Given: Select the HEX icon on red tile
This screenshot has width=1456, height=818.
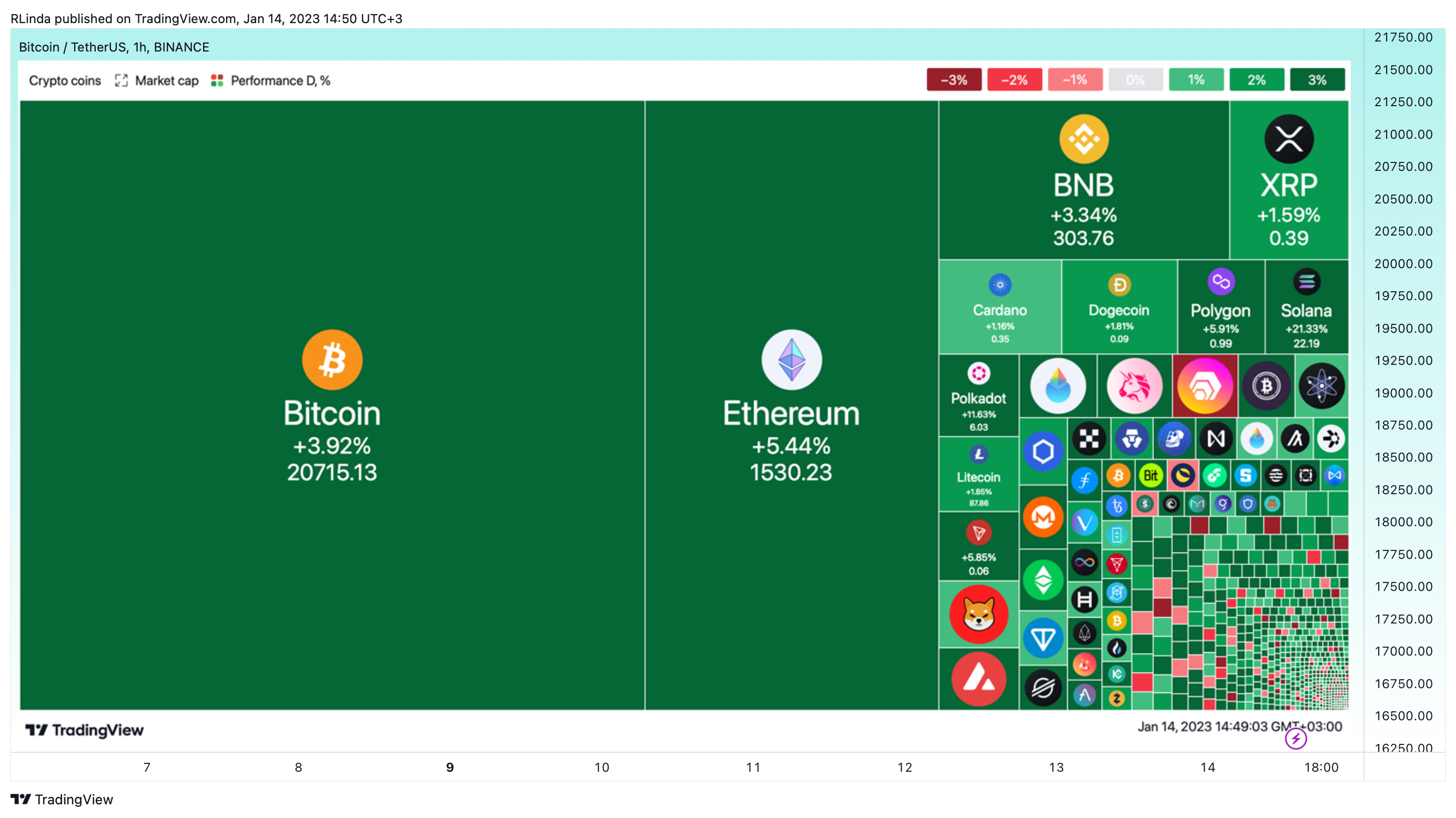Looking at the screenshot, I should (x=1205, y=386).
